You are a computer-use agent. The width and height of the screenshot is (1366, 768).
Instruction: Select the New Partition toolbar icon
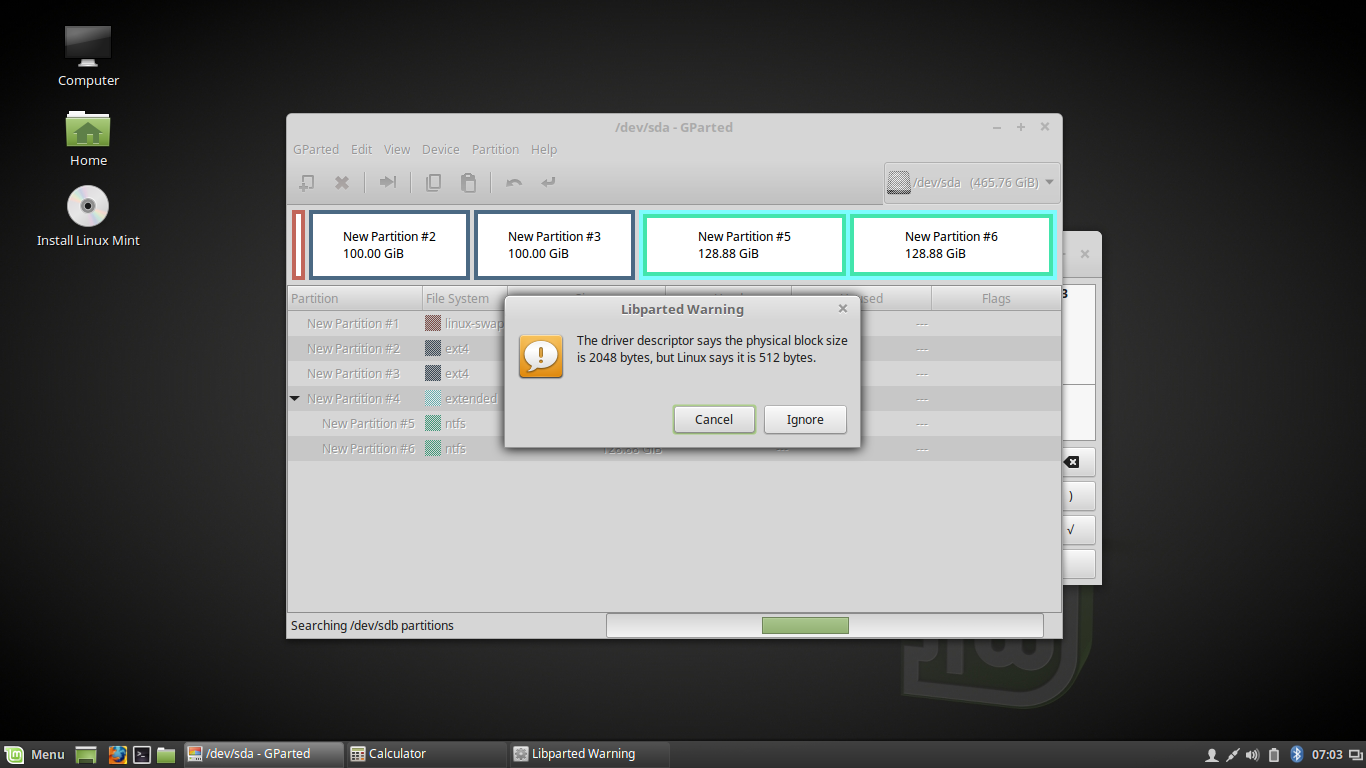point(306,182)
